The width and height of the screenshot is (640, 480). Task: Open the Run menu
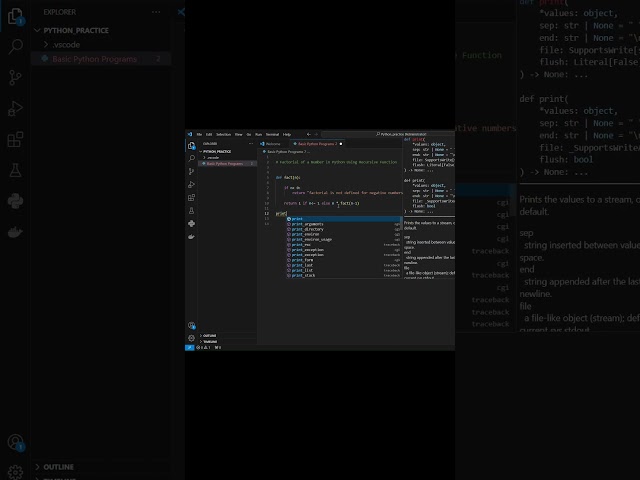(258, 134)
